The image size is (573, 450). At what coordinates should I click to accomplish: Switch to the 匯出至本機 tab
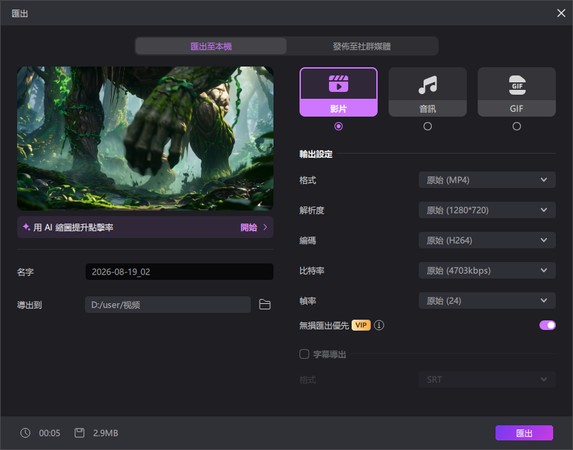211,46
